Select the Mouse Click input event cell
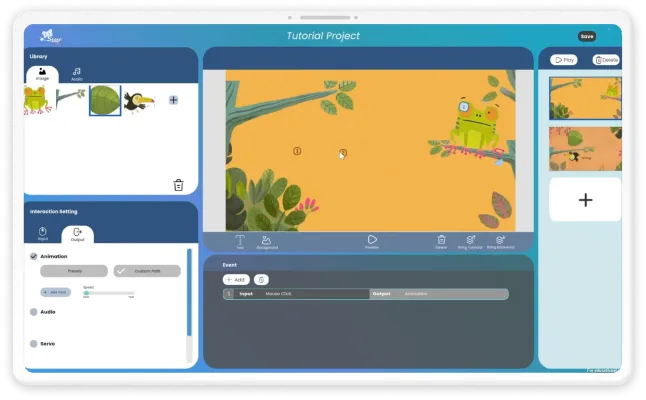The width and height of the screenshot is (646, 400). click(x=302, y=294)
